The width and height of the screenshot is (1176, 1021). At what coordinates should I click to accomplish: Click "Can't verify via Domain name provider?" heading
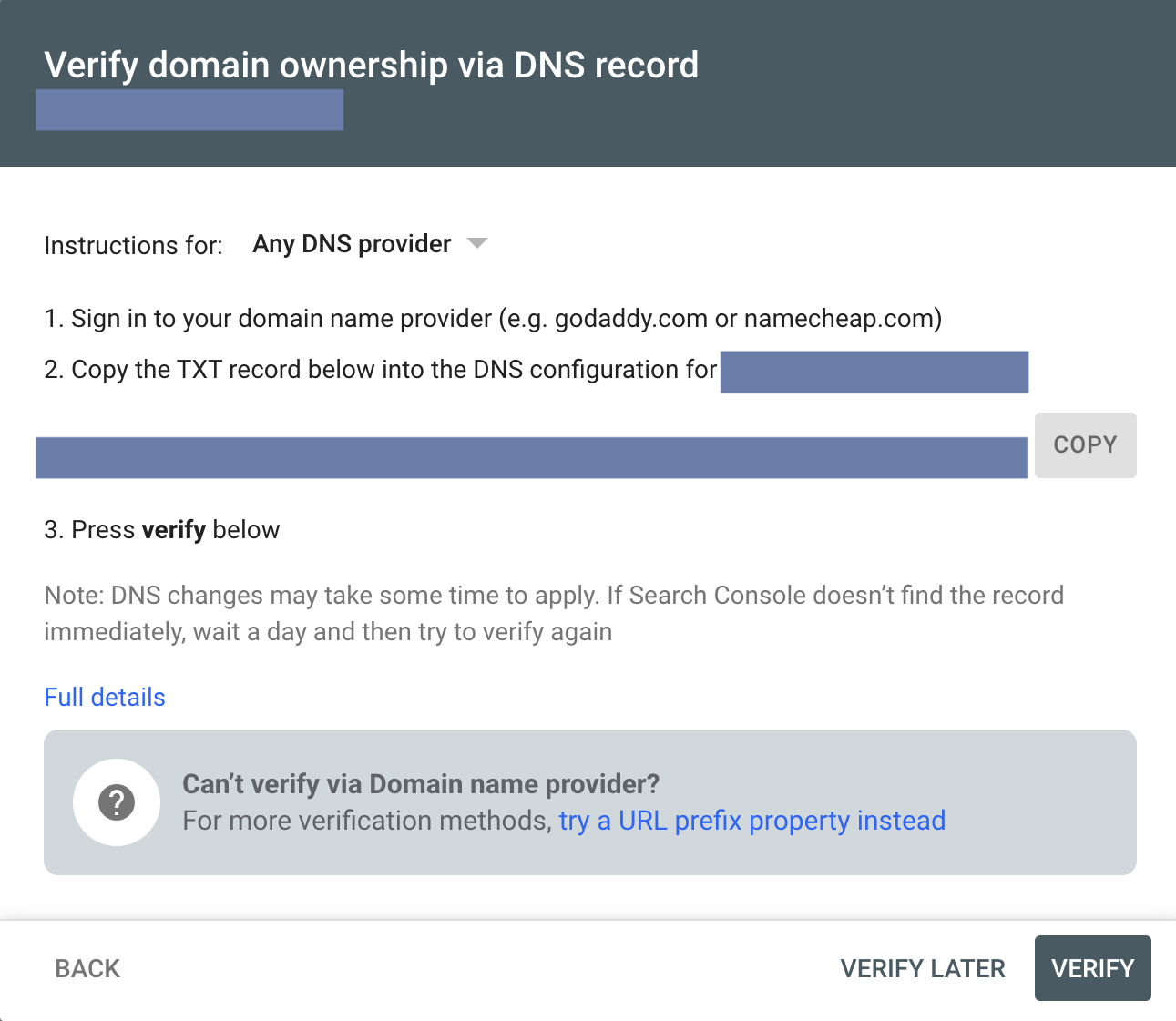421,784
